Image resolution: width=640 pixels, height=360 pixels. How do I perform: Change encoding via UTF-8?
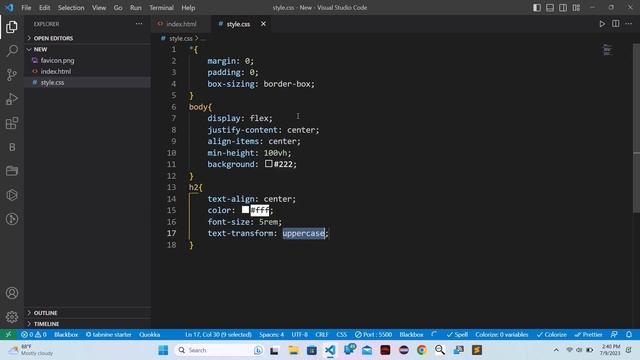pyautogui.click(x=300, y=334)
